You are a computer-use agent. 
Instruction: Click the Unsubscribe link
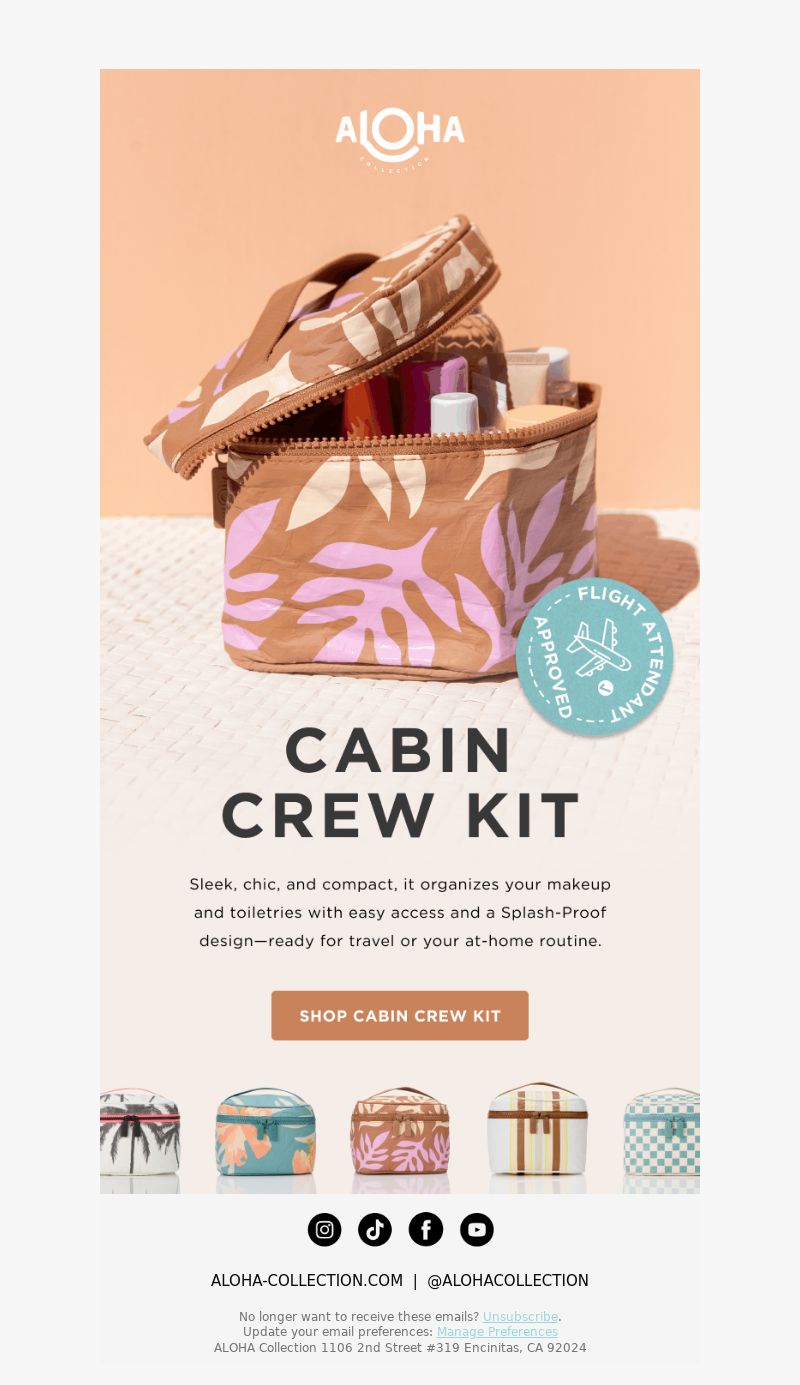(x=520, y=1317)
